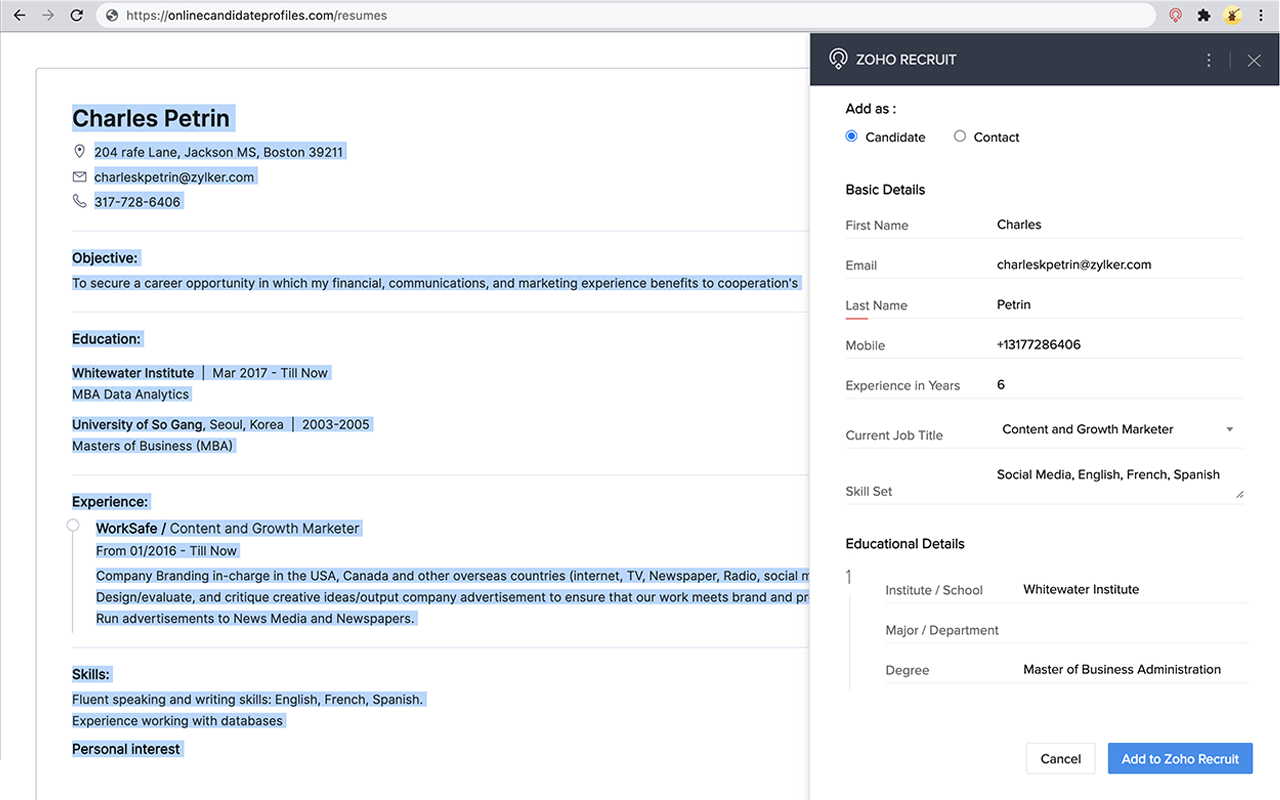The height and width of the screenshot is (800, 1280).
Task: Open the Current Job Title dropdown
Action: coord(1229,429)
